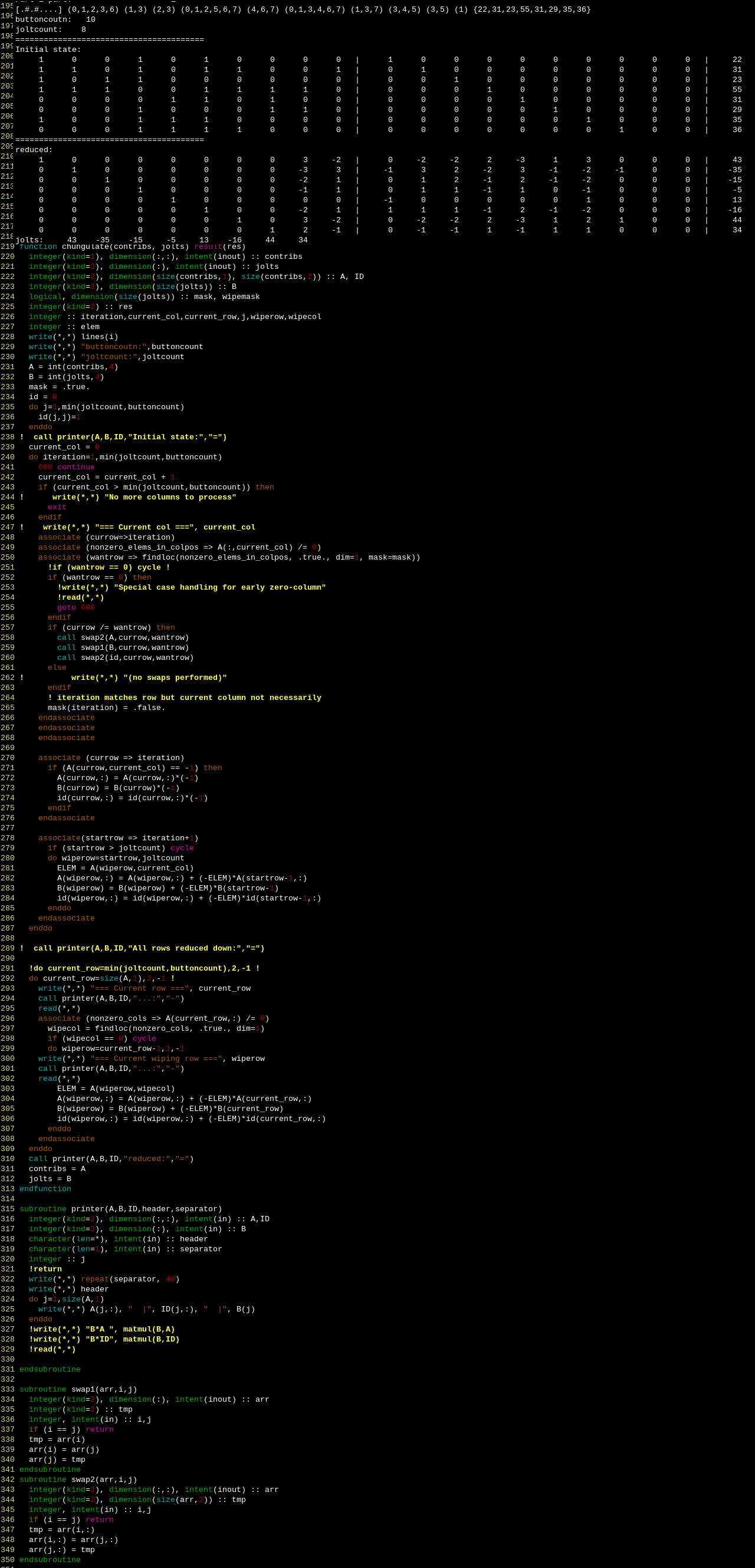Click the 'buttoncoutn: 10' output line
Image resolution: width=755 pixels, height=1568 pixels.
click(x=55, y=19)
